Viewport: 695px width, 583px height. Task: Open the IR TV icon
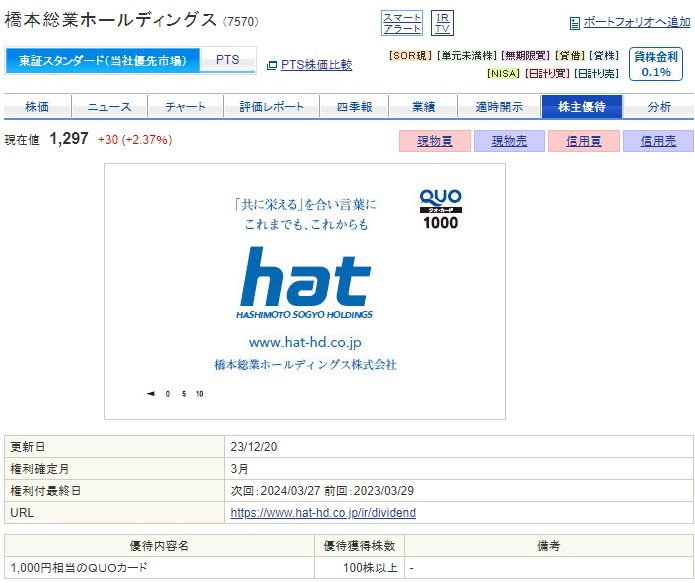point(442,23)
